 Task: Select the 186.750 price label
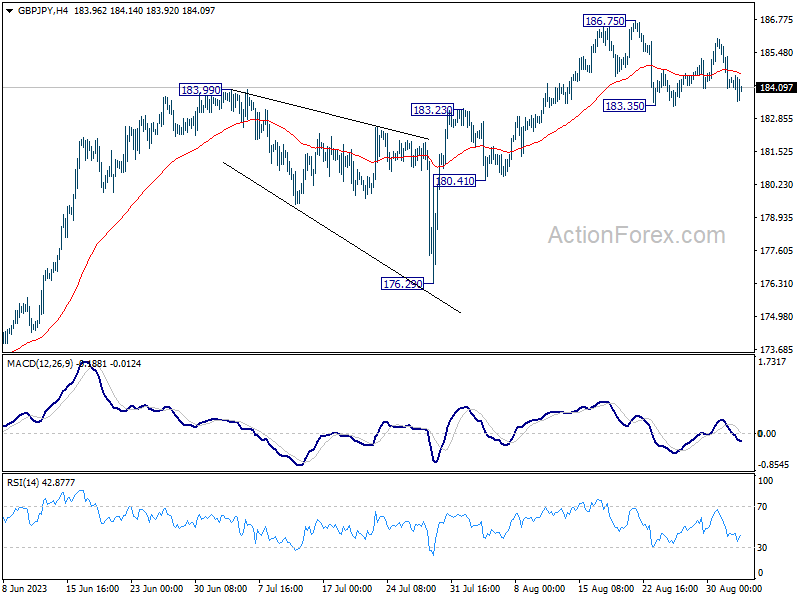click(605, 21)
